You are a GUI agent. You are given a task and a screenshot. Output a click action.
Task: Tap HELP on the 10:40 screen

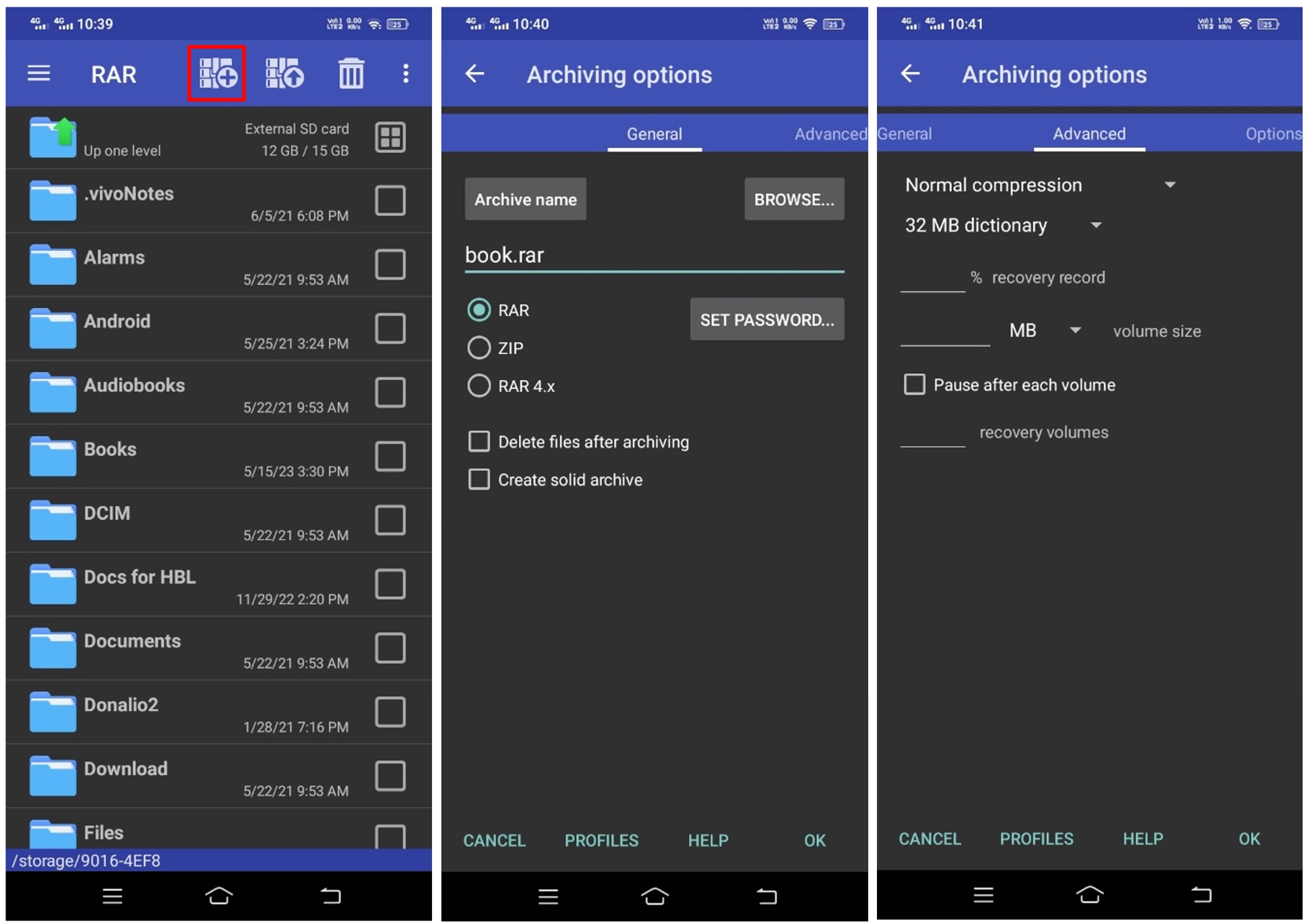(x=708, y=840)
